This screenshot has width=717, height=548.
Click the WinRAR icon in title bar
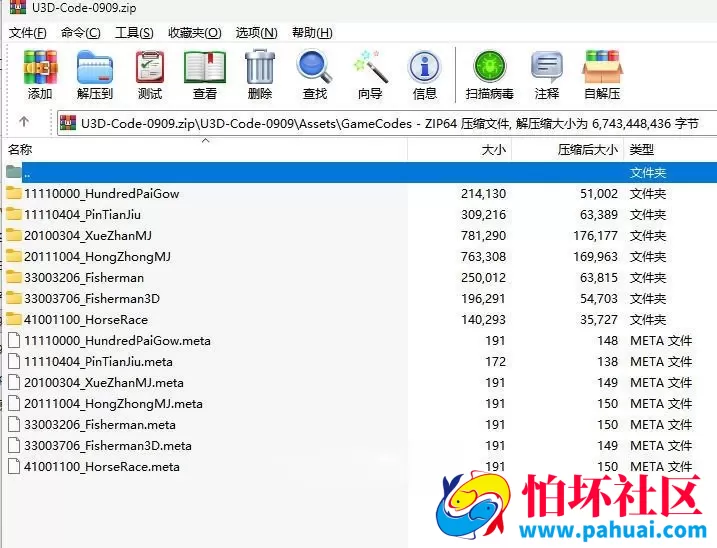[18, 6]
